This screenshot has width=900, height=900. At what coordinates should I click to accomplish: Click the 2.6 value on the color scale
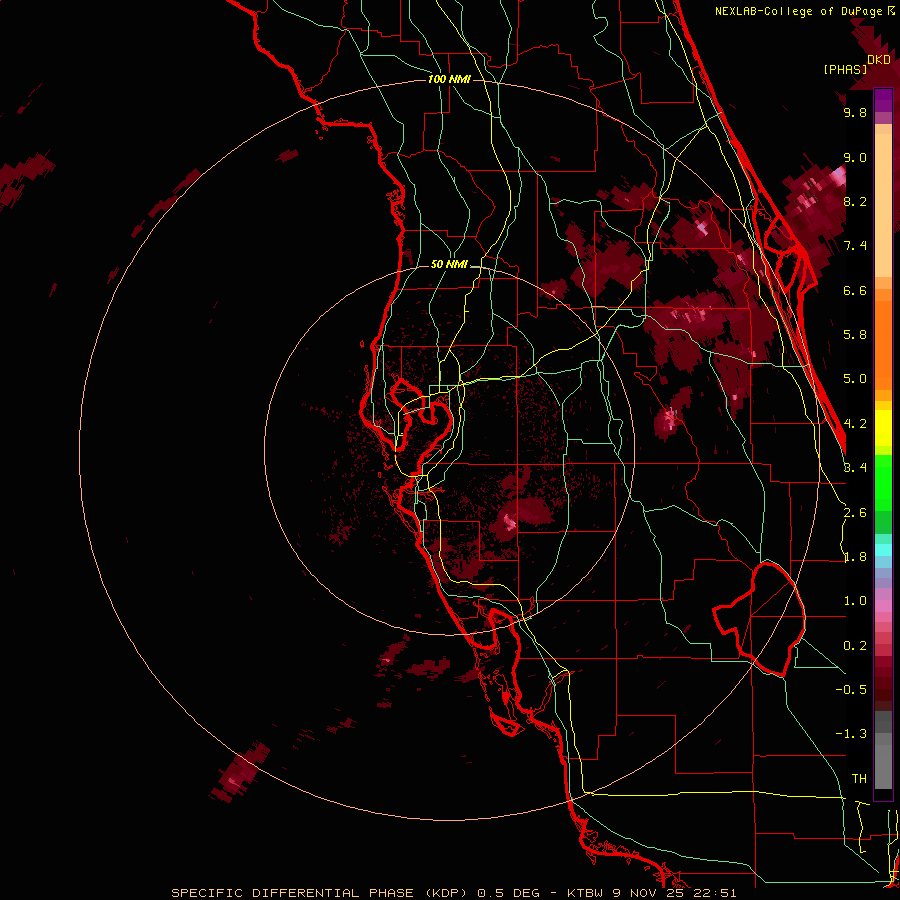(x=855, y=513)
